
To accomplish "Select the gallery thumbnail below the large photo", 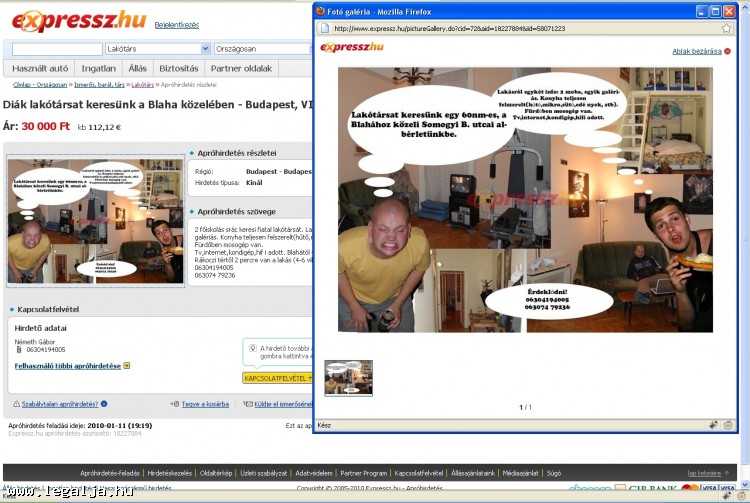I will click(x=348, y=377).
